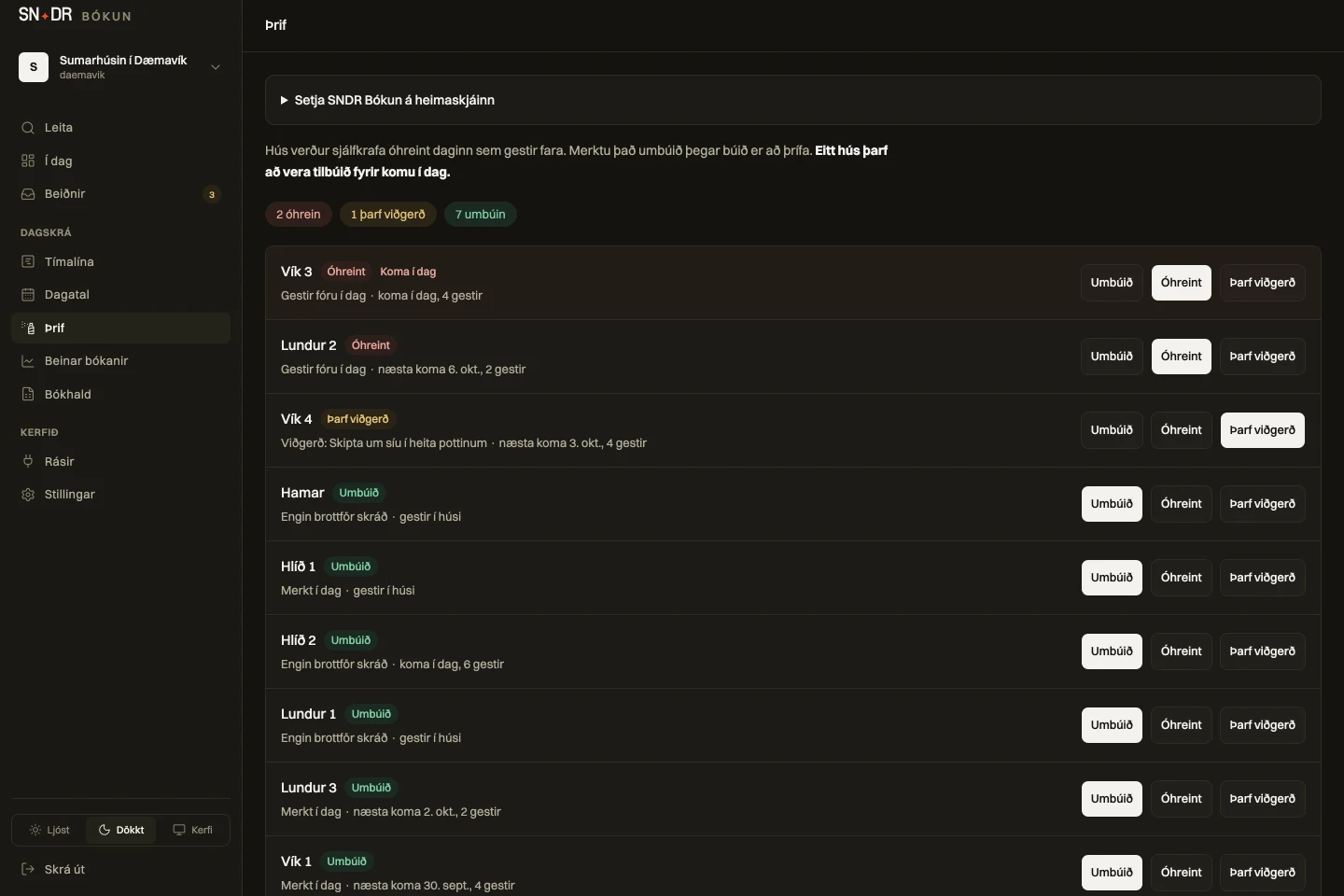The image size is (1344, 896).
Task: Set Lundur 2 status to Þarf viðgerð
Action: pyautogui.click(x=1262, y=357)
